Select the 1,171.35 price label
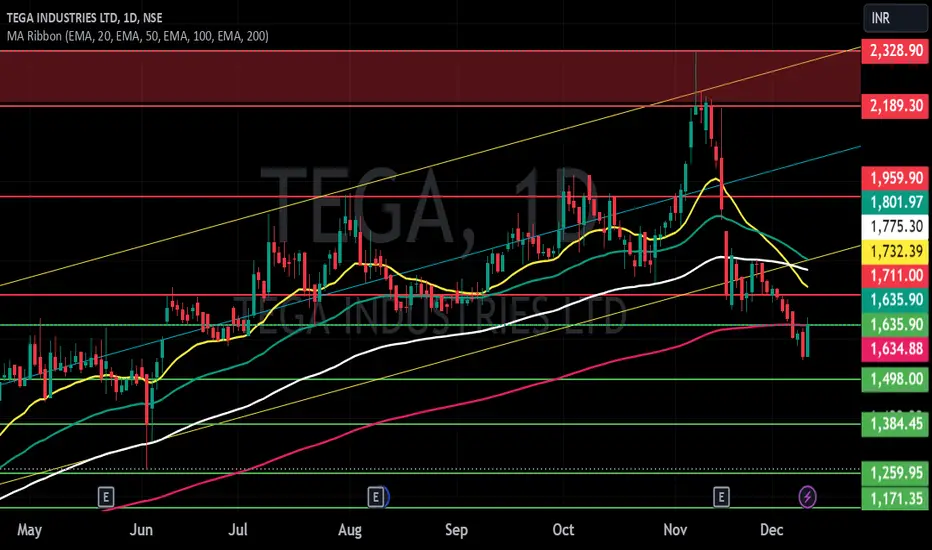 pyautogui.click(x=895, y=498)
